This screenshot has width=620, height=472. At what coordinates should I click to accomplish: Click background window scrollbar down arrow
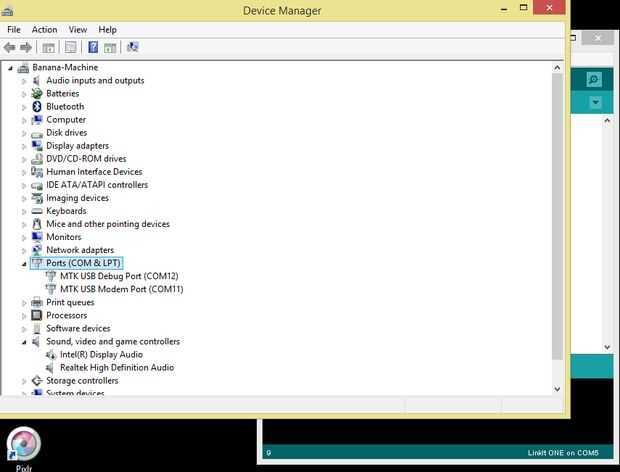click(608, 347)
